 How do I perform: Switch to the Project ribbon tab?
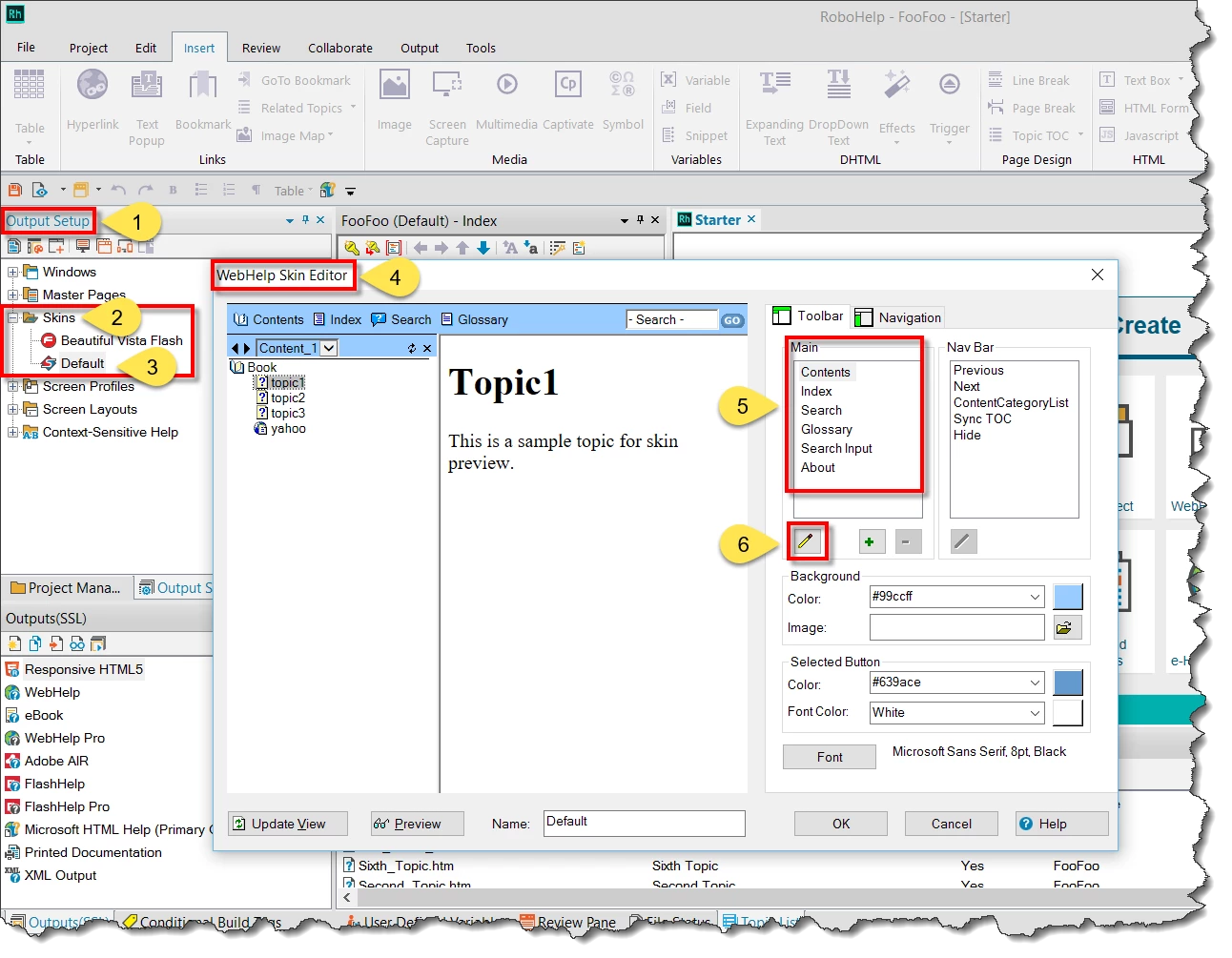(x=89, y=48)
